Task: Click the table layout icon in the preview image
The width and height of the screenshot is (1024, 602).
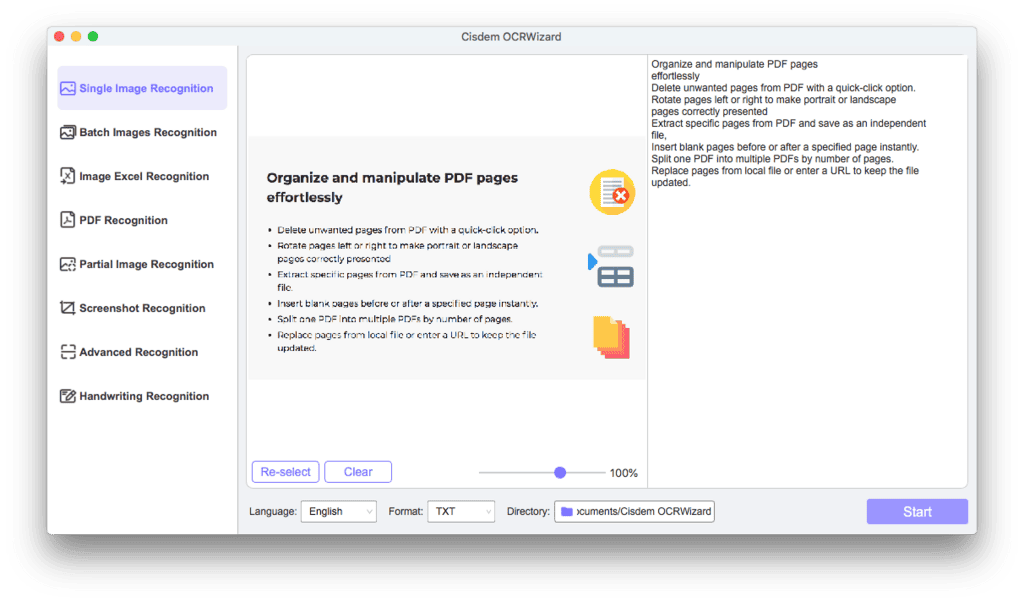Action: click(x=611, y=266)
